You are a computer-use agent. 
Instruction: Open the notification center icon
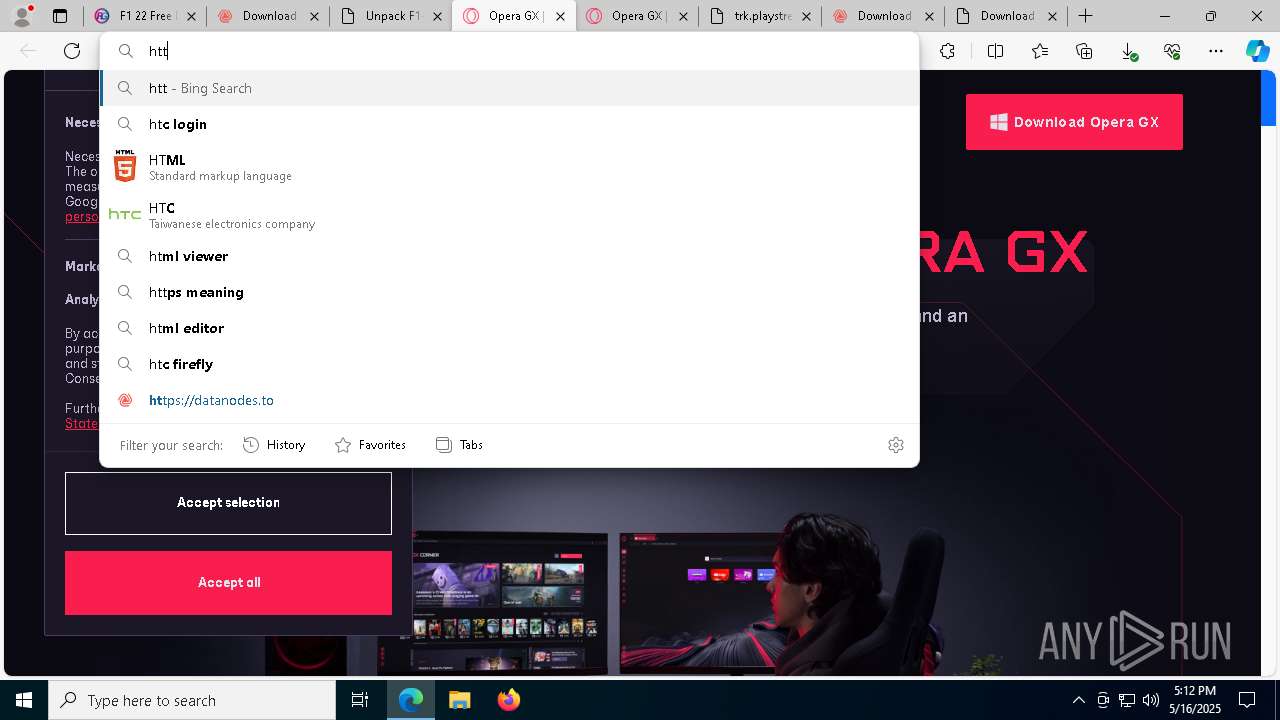(1247, 700)
